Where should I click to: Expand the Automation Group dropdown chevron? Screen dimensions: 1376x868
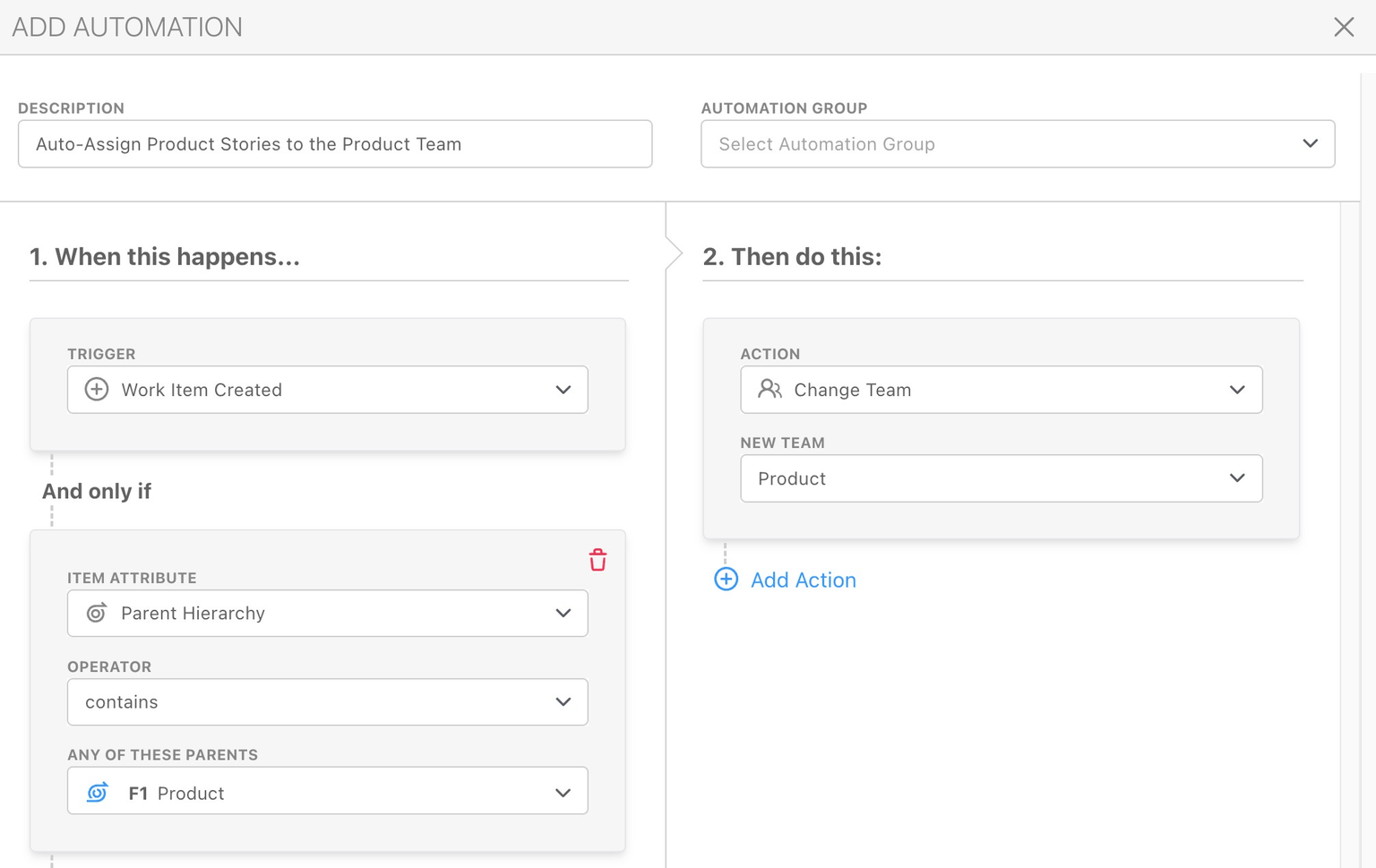[1310, 144]
